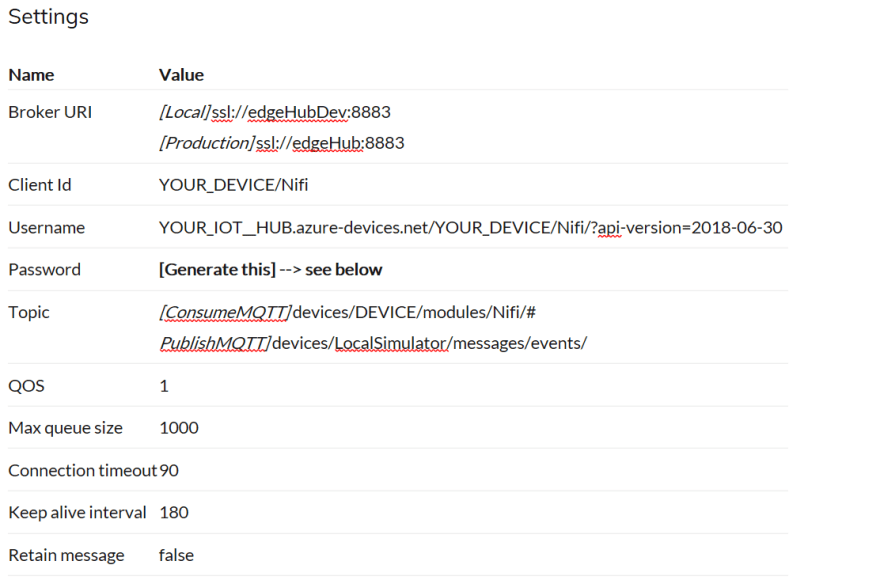Select Local ssl://edgeHubDev:8883 value
Screen dimensions: 880x580
pos(275,112)
